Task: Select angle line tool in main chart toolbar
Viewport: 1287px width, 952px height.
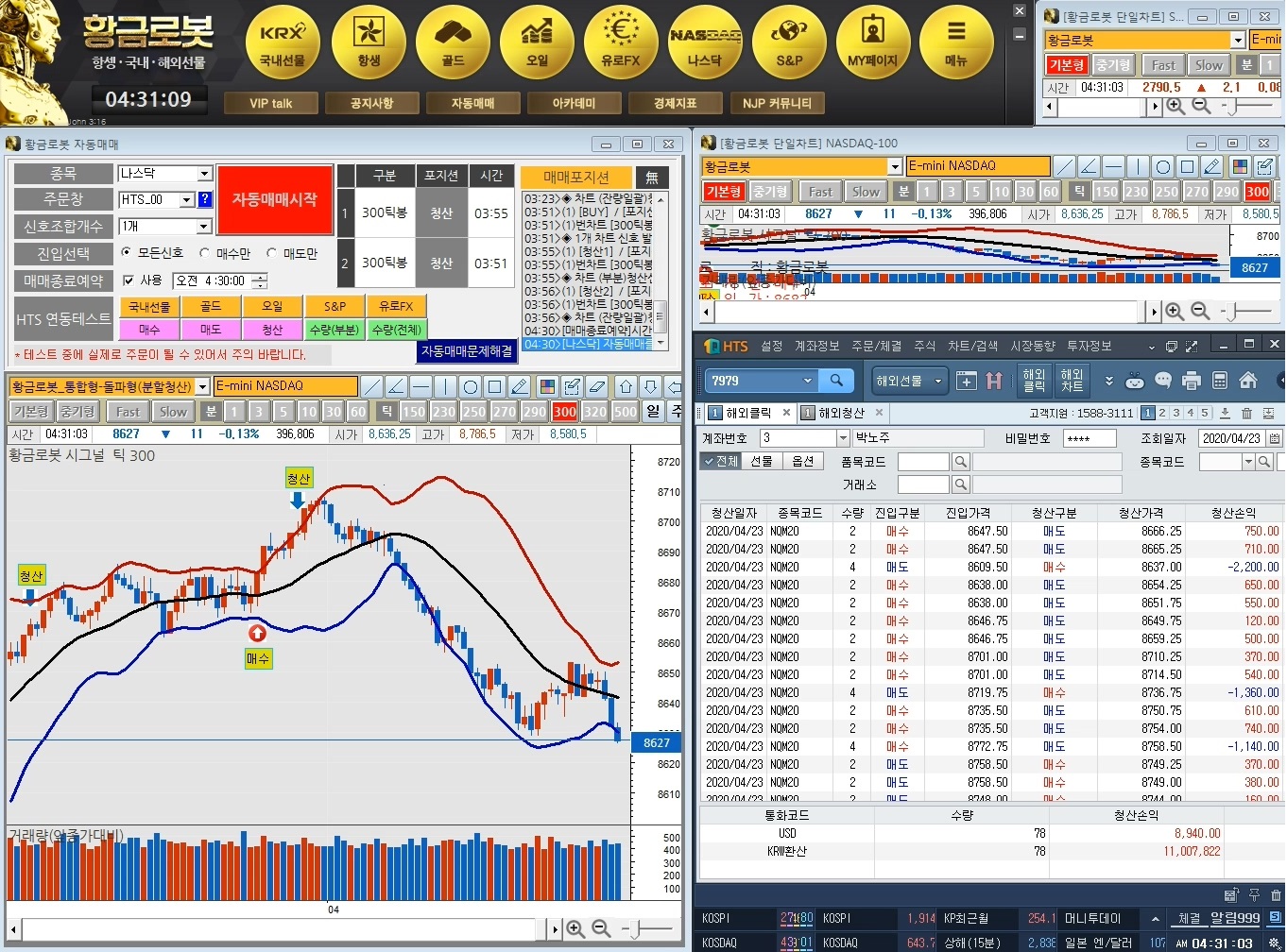Action: [x=396, y=386]
